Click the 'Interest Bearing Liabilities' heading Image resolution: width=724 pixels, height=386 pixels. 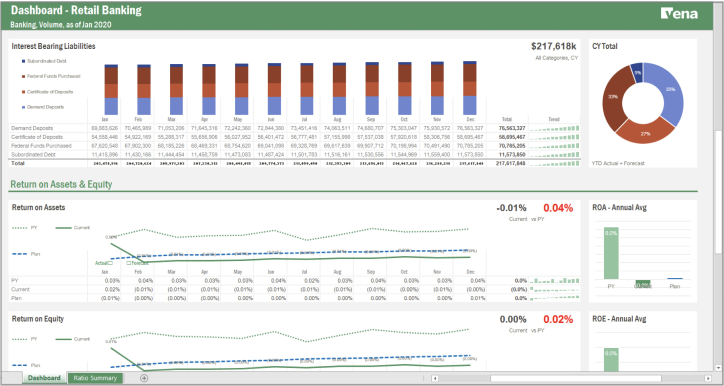pyautogui.click(x=54, y=46)
